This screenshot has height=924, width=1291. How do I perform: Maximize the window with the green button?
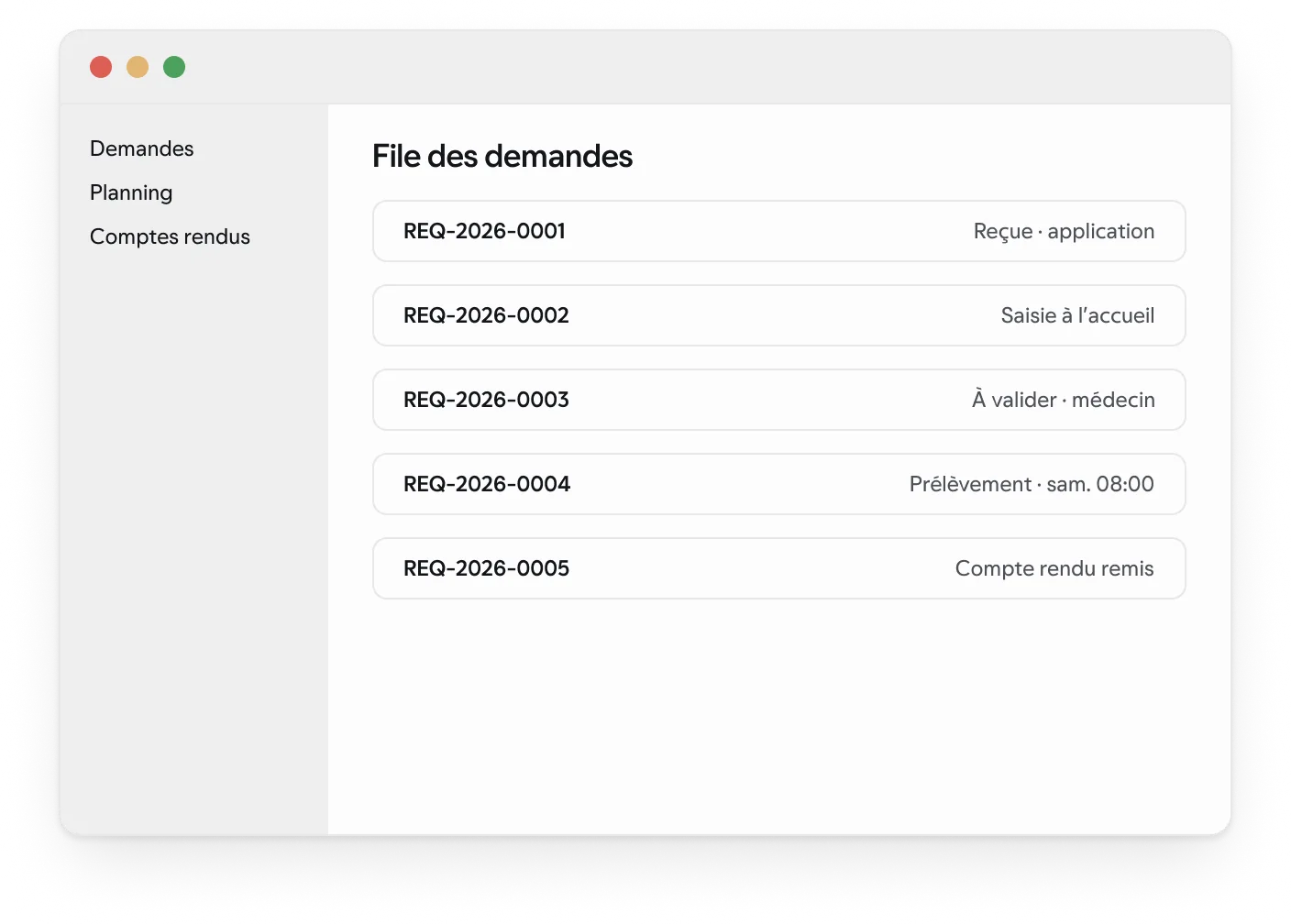(174, 67)
